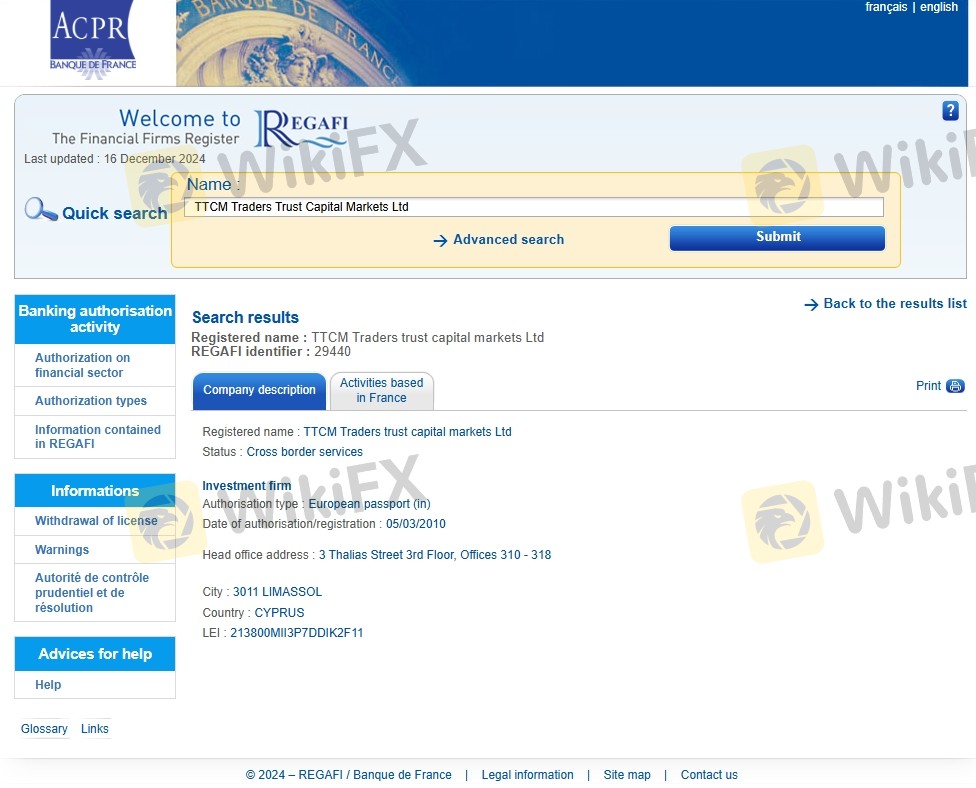Image resolution: width=976 pixels, height=788 pixels.
Task: Click the authorisation date 05/03/2010
Action: click(x=416, y=524)
